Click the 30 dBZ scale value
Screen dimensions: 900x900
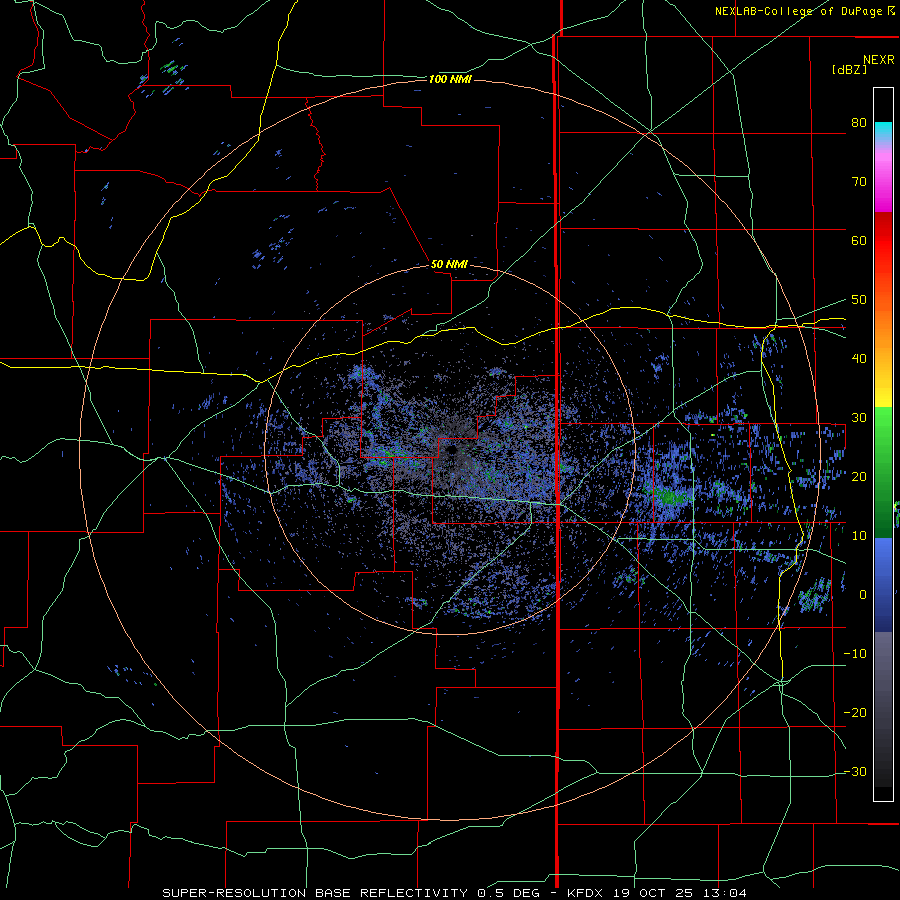(x=859, y=417)
